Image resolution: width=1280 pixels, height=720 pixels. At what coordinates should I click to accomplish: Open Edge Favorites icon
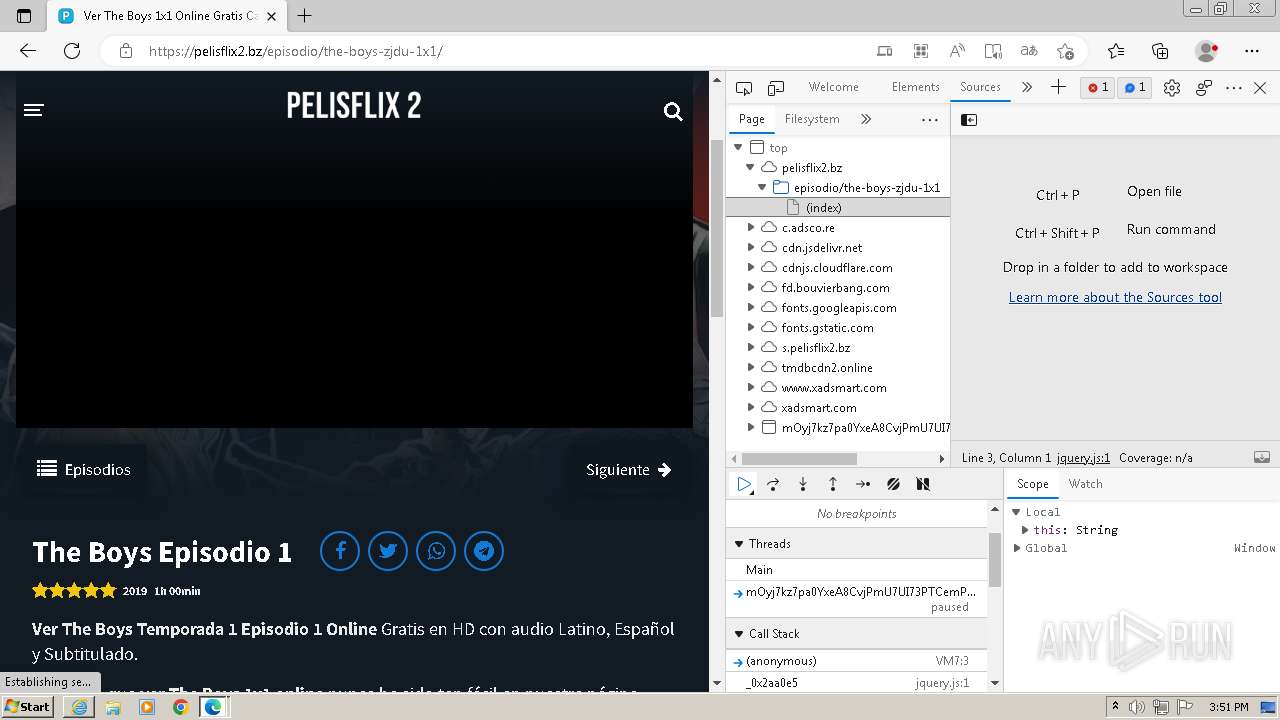pos(1116,51)
